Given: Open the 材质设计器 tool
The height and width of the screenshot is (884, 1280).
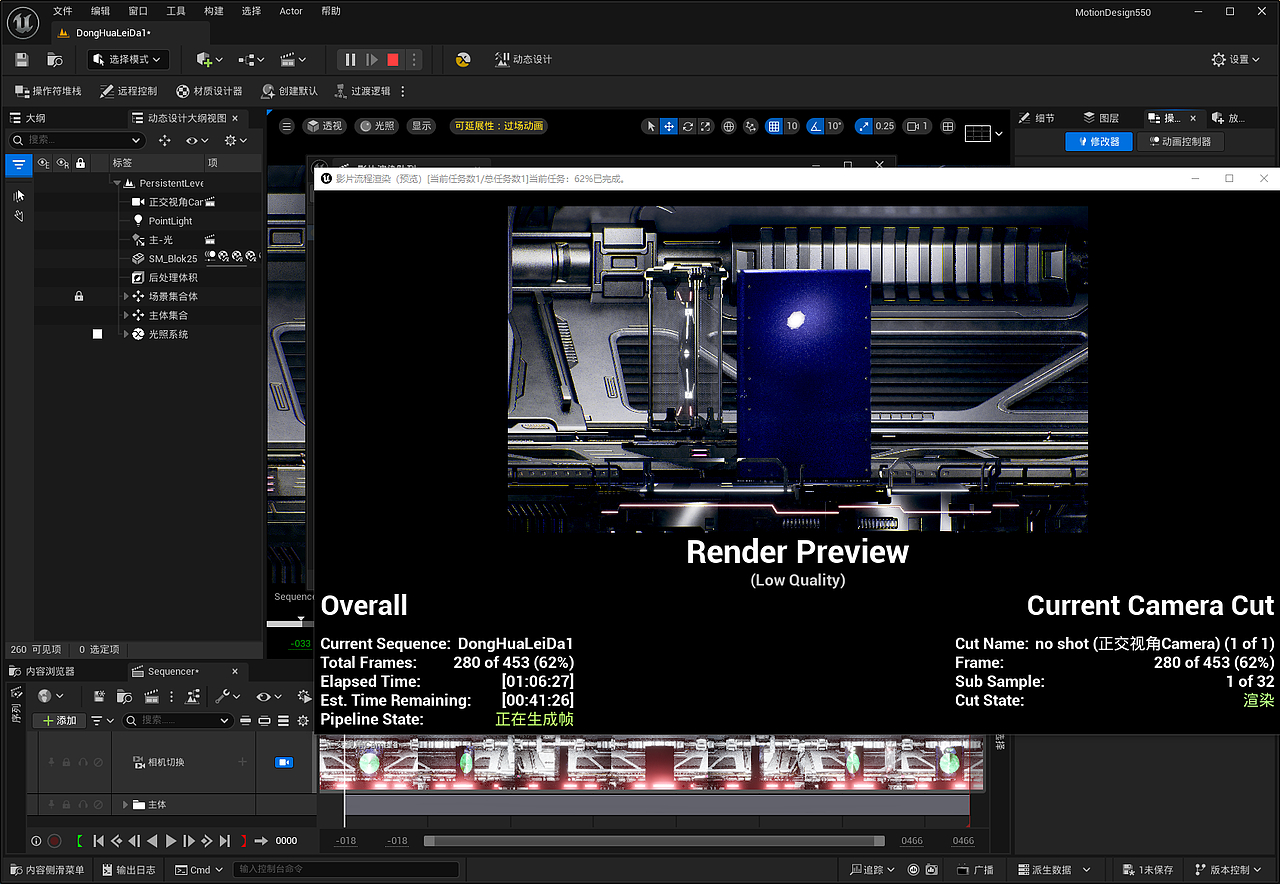Looking at the screenshot, I should [x=209, y=91].
